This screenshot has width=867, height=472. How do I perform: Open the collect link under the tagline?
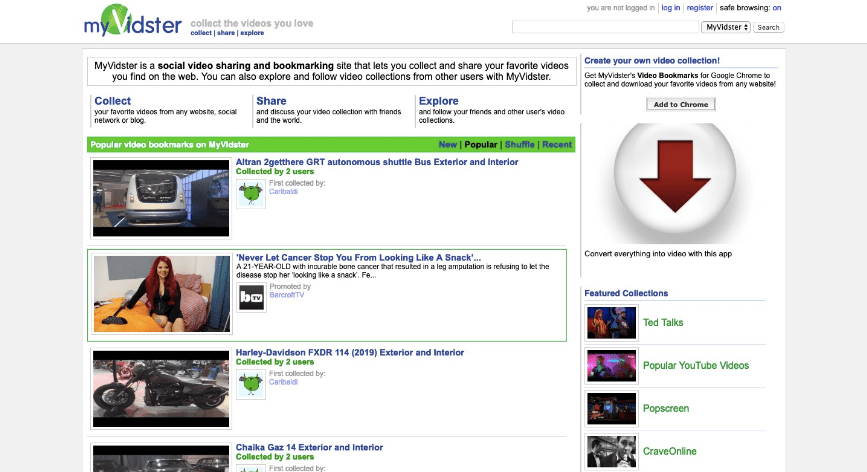pyautogui.click(x=201, y=33)
